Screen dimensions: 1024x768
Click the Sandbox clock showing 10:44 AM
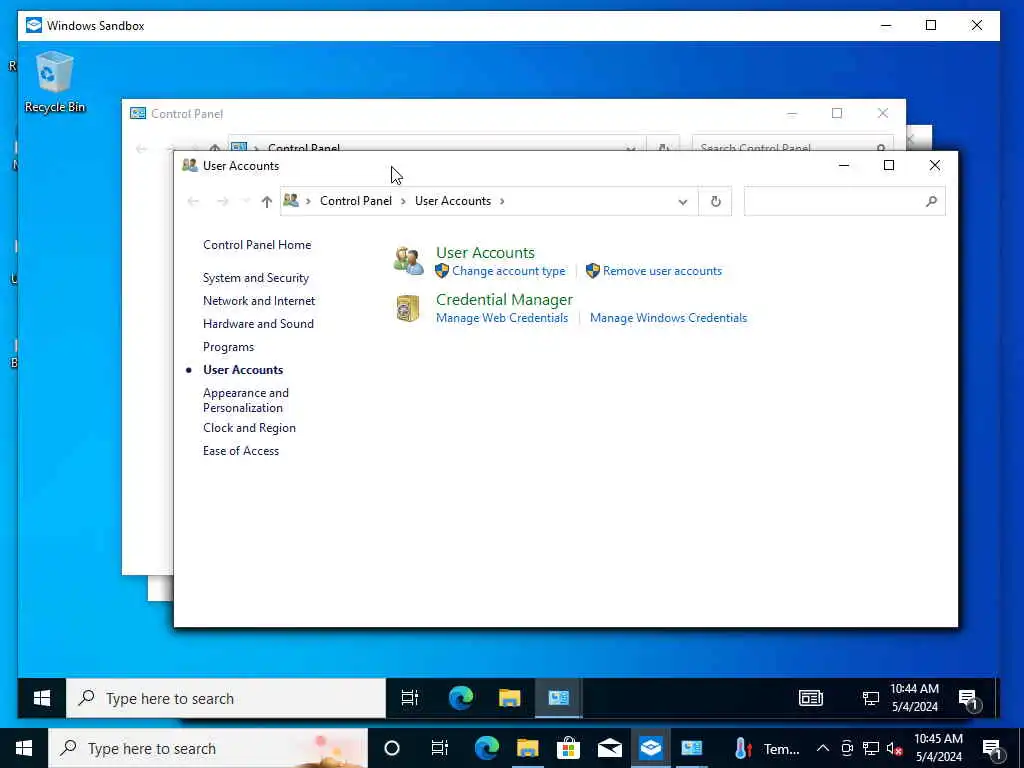pyautogui.click(x=914, y=697)
